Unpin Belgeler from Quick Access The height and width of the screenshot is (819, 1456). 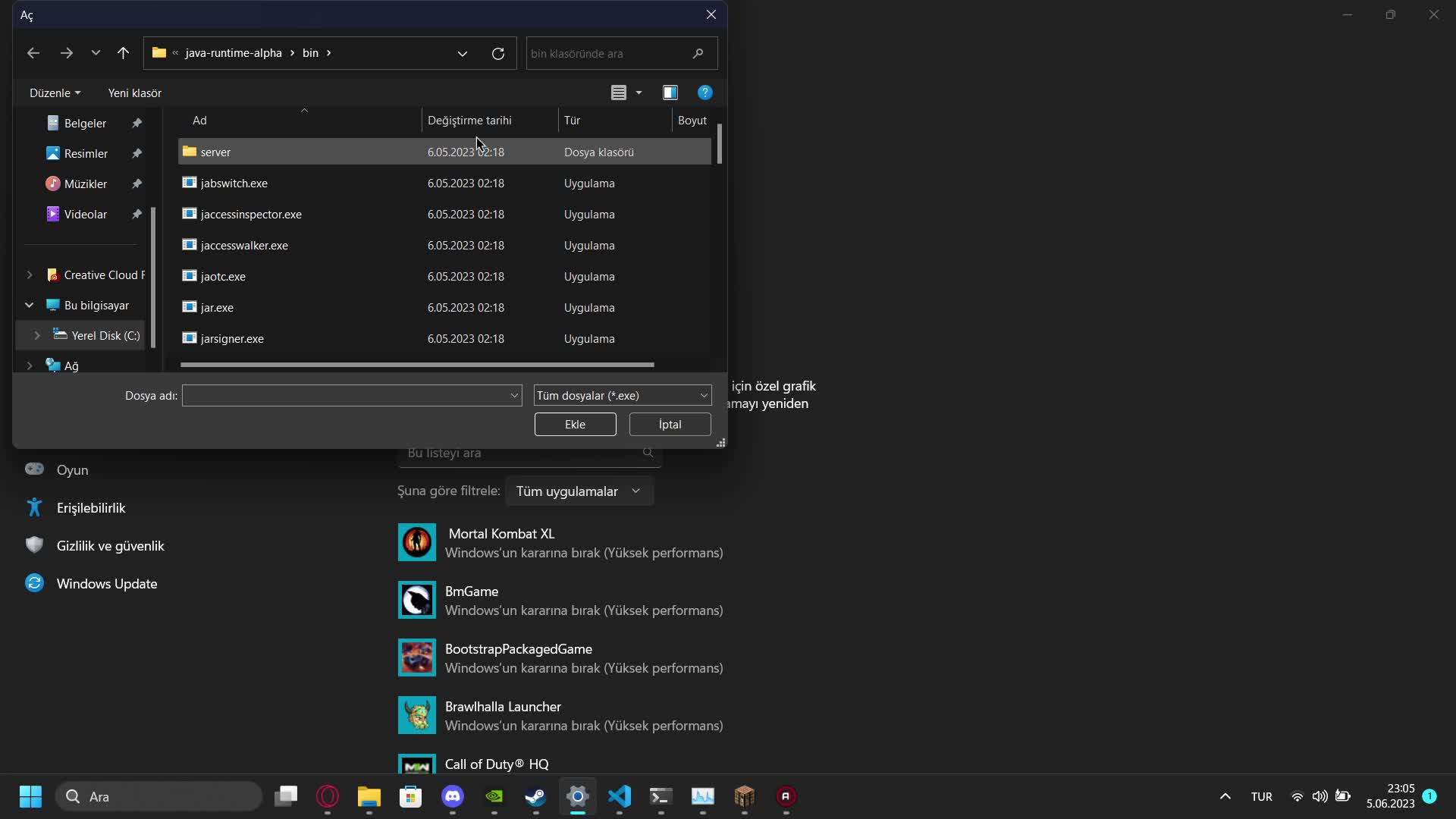[136, 122]
